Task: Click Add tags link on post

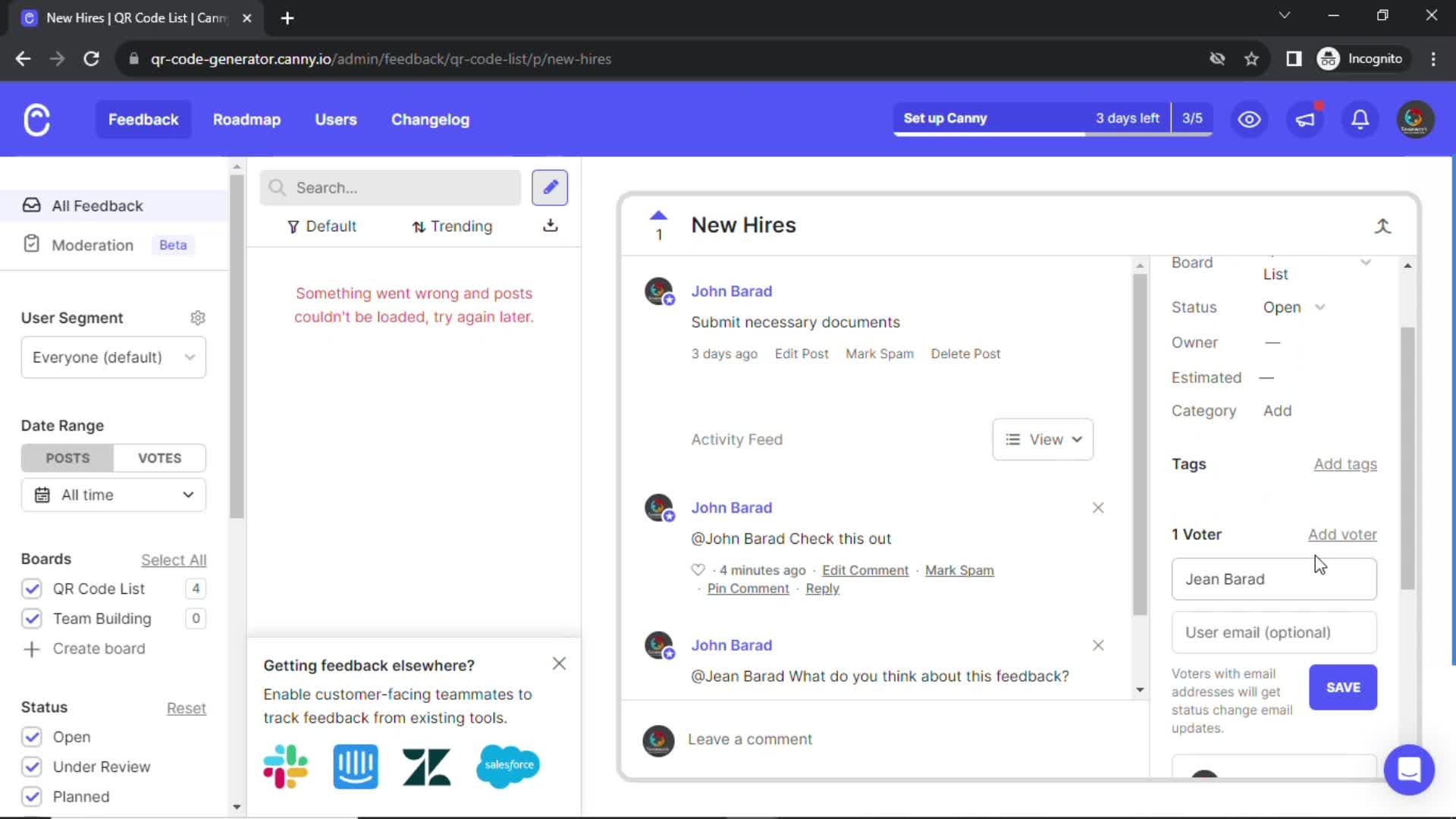Action: (x=1345, y=463)
